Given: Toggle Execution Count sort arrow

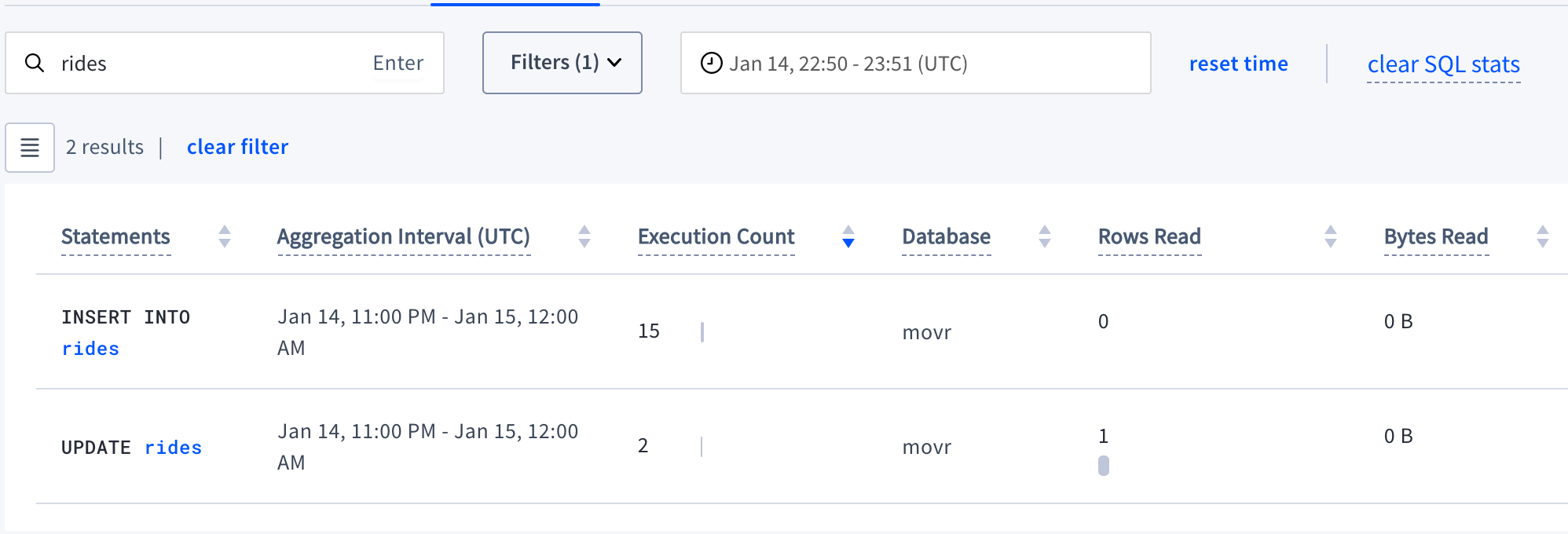Looking at the screenshot, I should pos(848,236).
